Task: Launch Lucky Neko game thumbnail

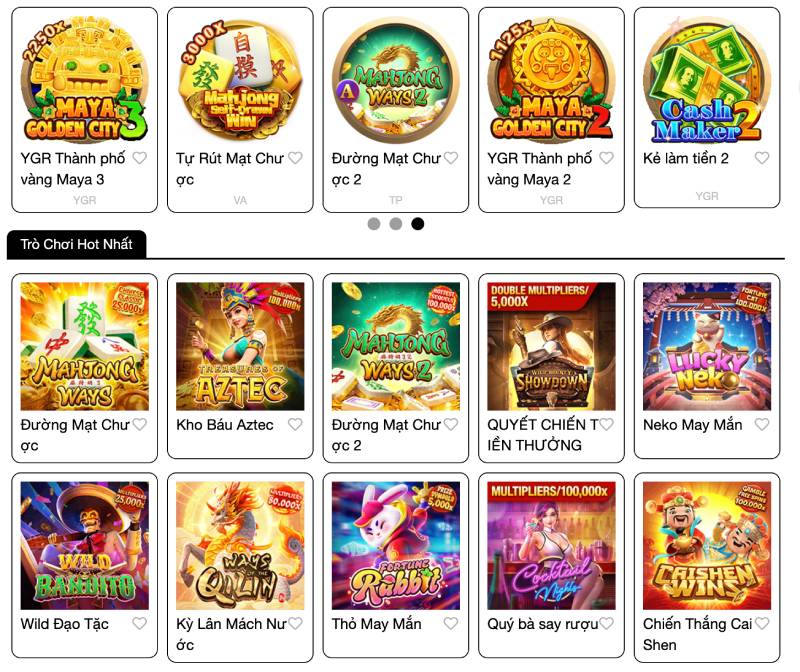Action: [707, 346]
